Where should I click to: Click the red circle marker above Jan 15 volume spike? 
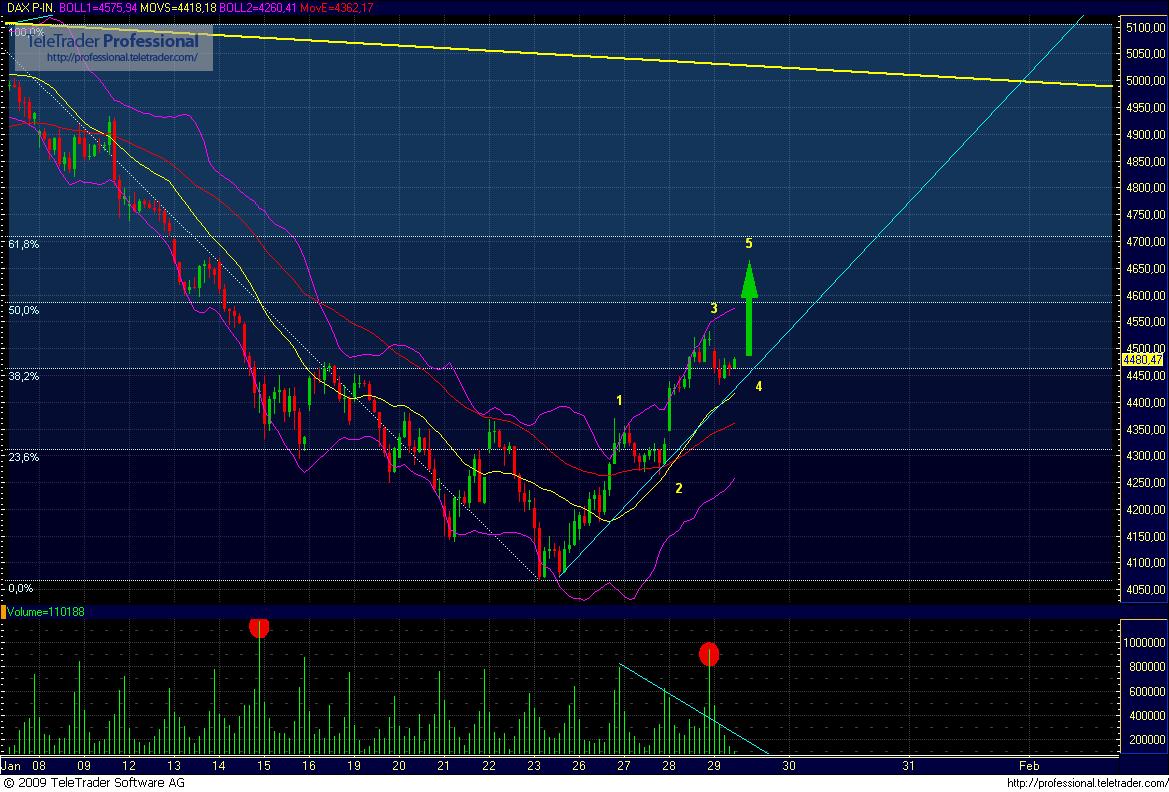[259, 627]
